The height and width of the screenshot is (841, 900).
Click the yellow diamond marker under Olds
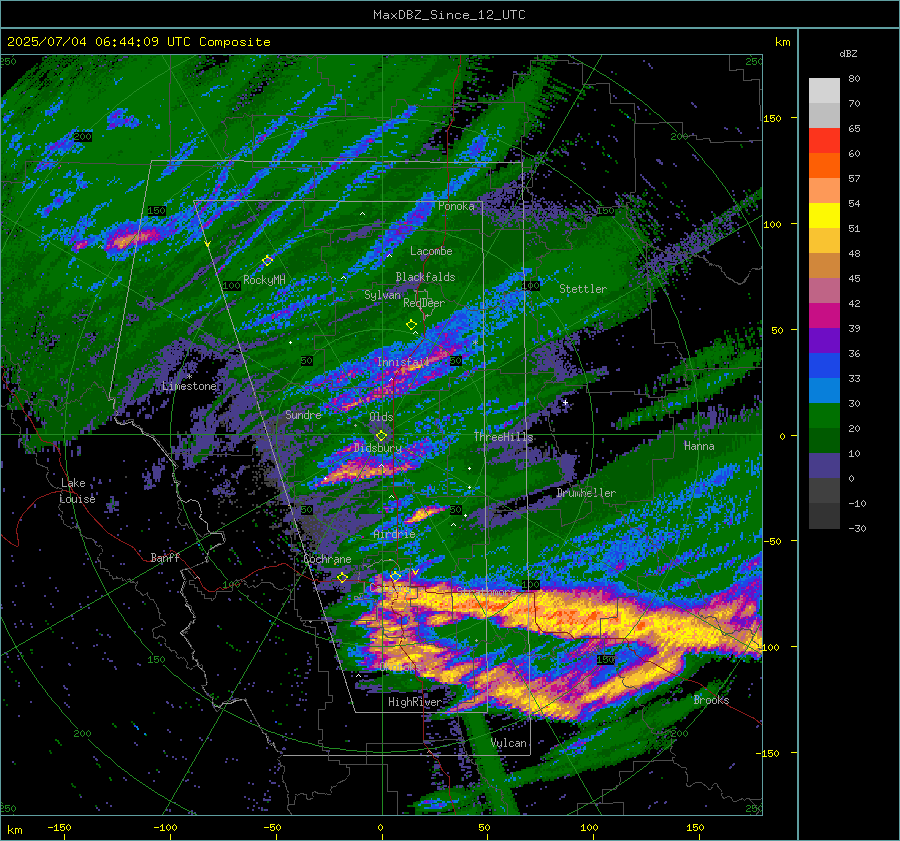tap(381, 436)
